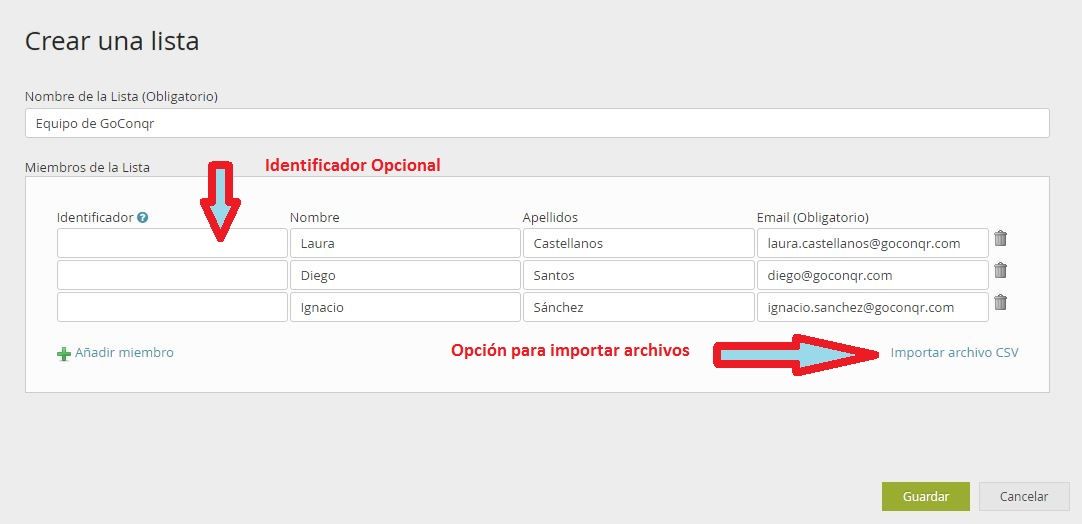
Task: Remove Ignacio Sánchez row using trash icon
Action: (1000, 303)
